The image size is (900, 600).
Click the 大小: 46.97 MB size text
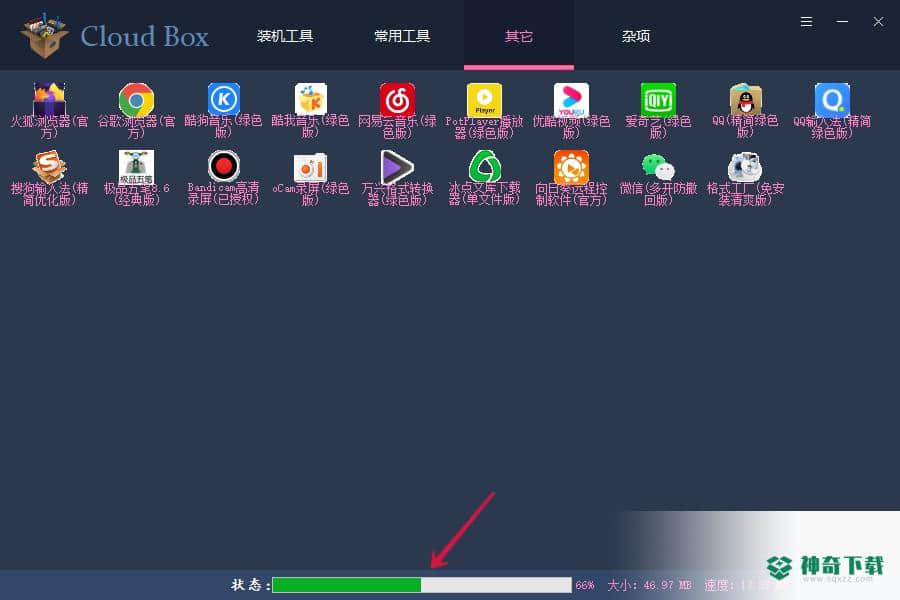[649, 585]
